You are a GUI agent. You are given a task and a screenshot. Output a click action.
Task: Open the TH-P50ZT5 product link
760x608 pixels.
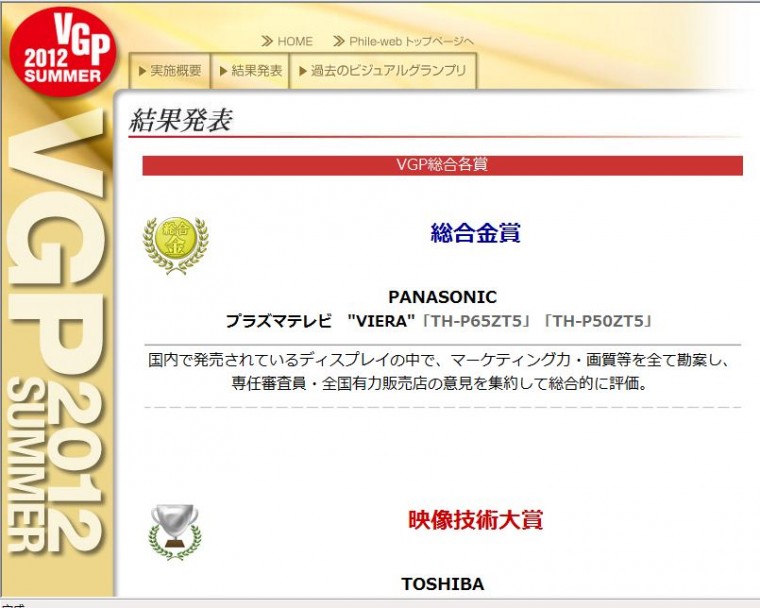[x=598, y=321]
